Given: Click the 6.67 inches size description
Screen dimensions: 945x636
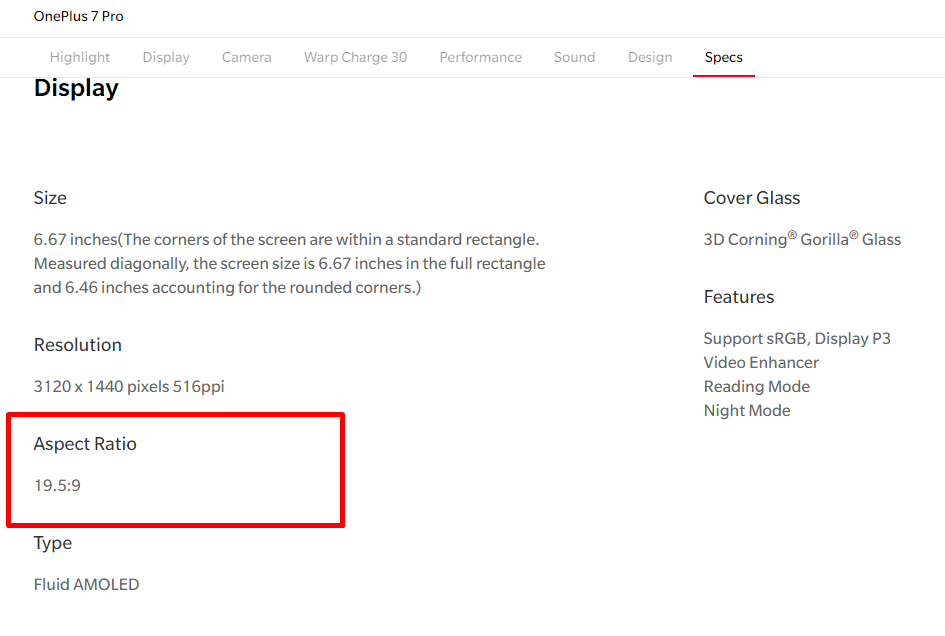Looking at the screenshot, I should (x=289, y=263).
